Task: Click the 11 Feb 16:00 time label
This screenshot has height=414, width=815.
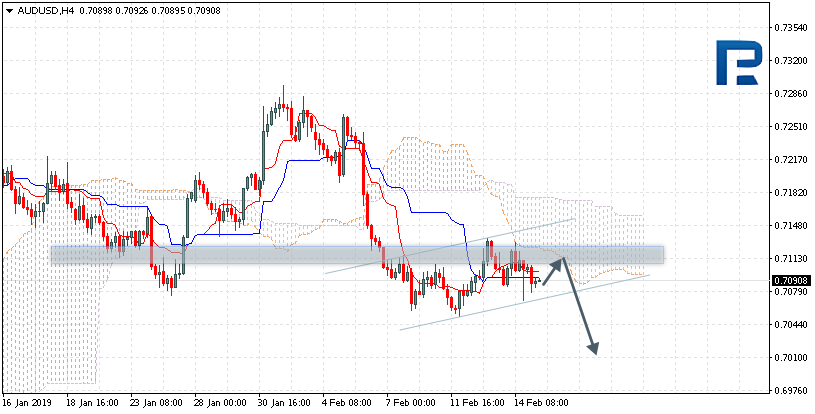Action: pos(477,403)
